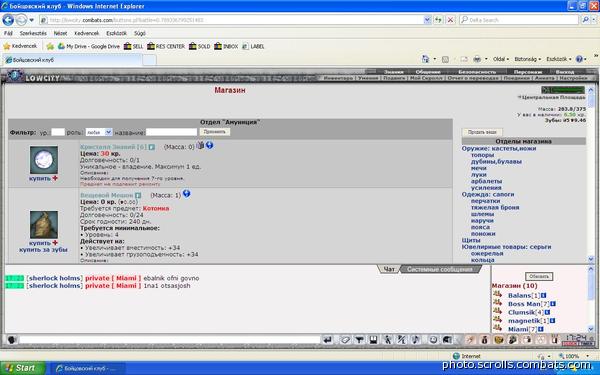Open the address bar history dropdown arrow

[427, 20]
